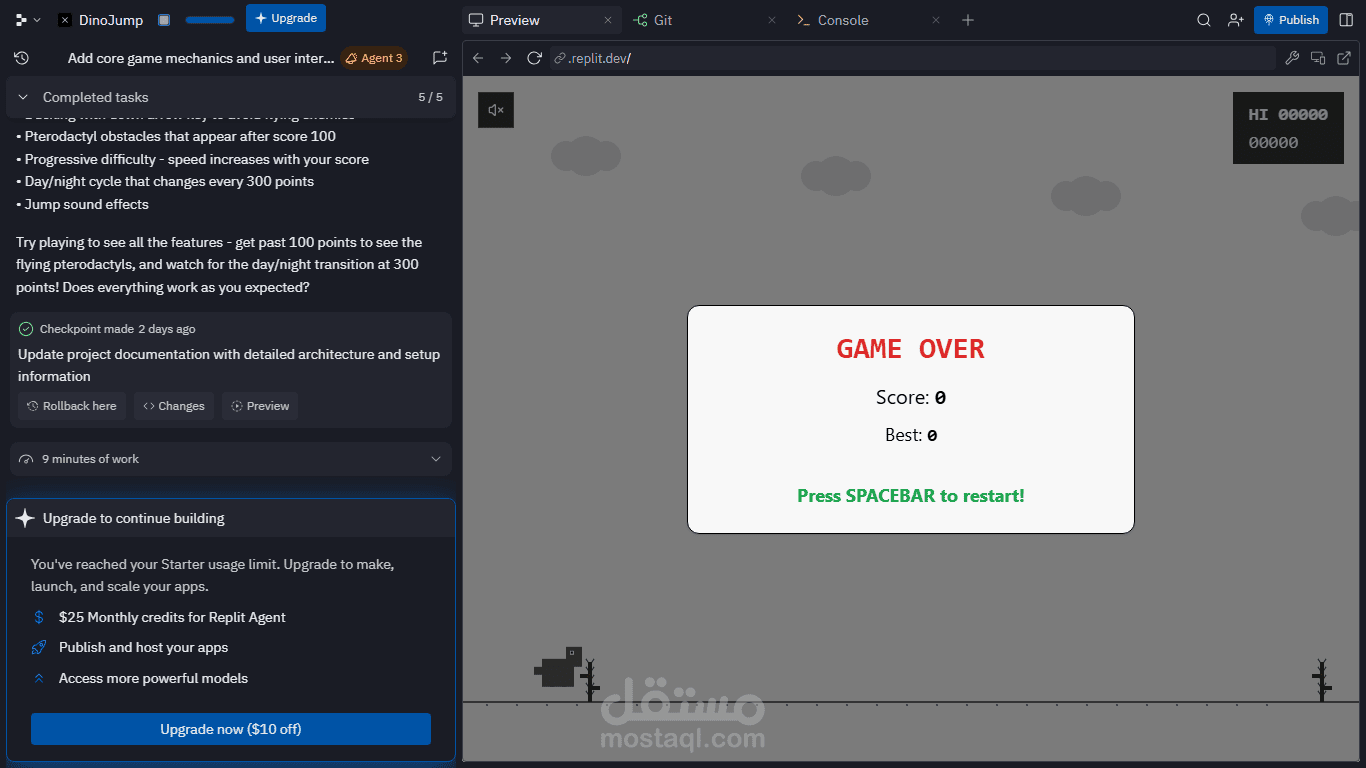Collapse the Completed tasks section
This screenshot has height=768, width=1366.
23,97
